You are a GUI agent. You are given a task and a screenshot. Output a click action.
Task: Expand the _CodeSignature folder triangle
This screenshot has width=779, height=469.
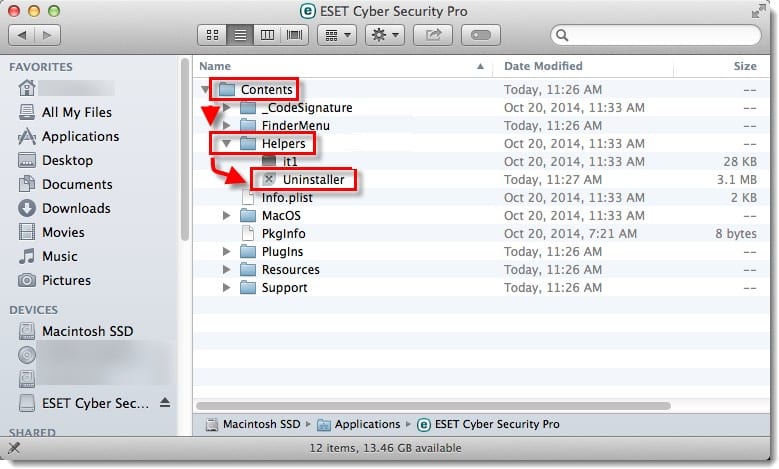click(x=226, y=107)
